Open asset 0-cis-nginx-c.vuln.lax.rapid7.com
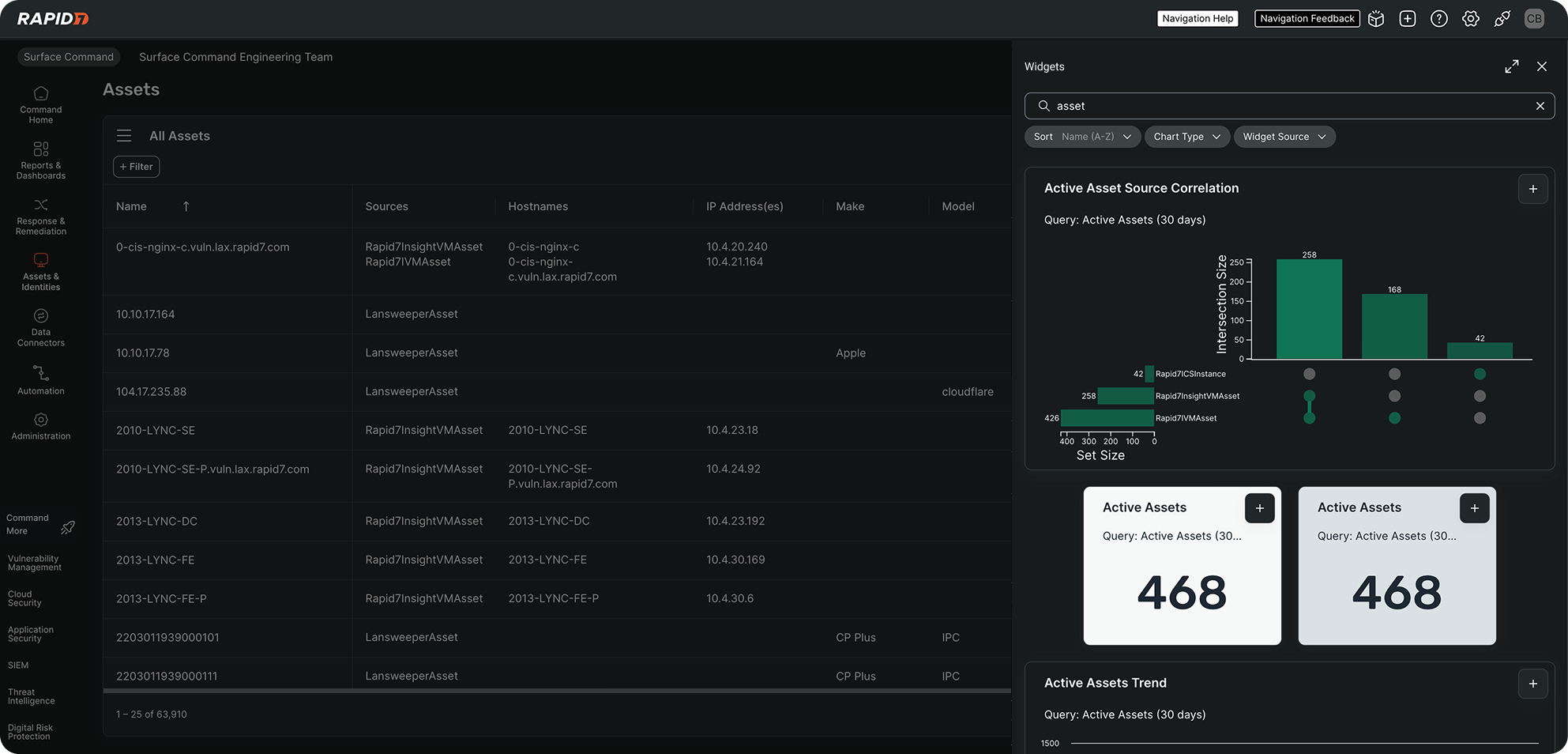Viewport: 1568px width, 754px height. pyautogui.click(x=203, y=247)
